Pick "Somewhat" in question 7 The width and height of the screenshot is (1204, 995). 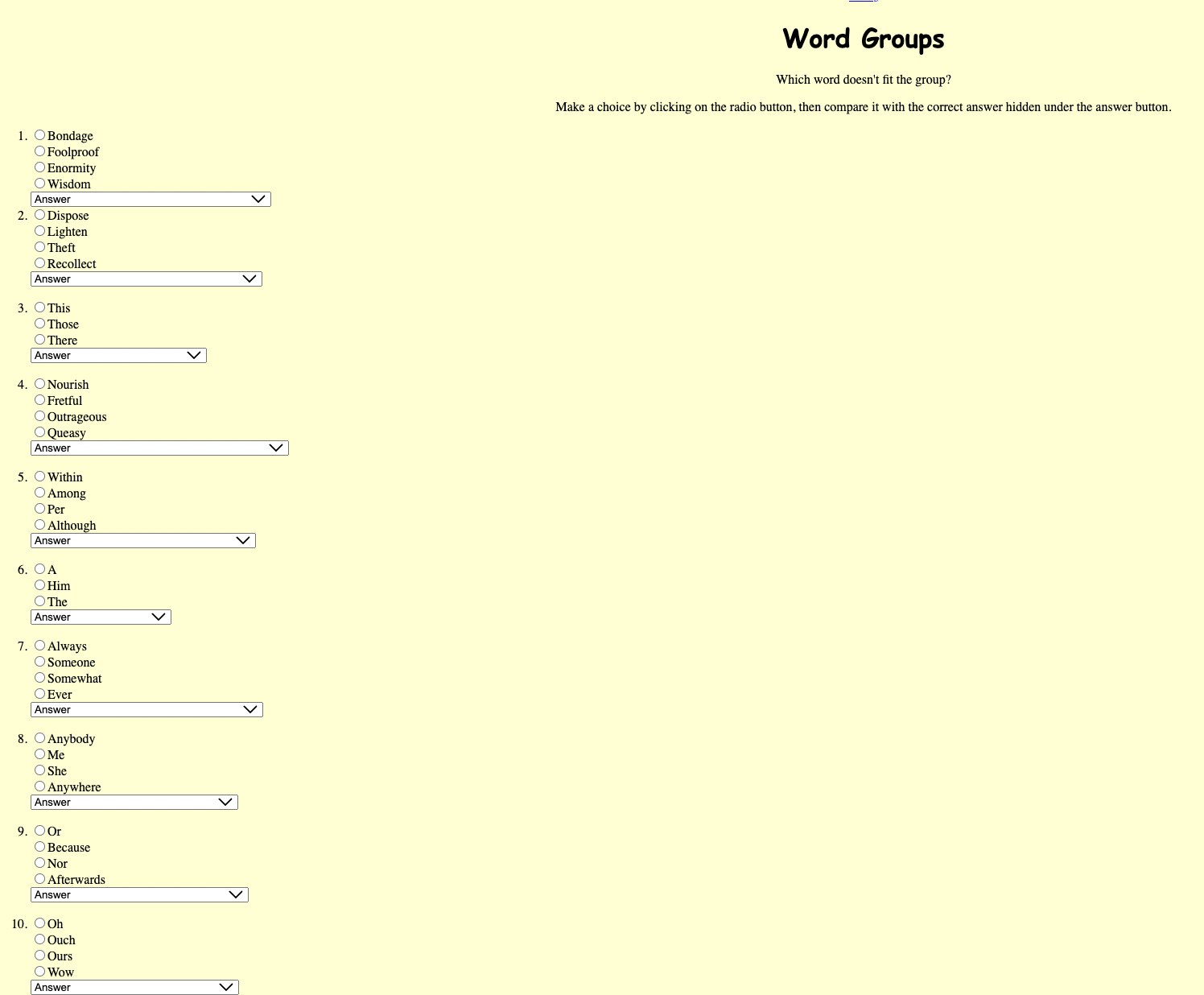click(39, 677)
